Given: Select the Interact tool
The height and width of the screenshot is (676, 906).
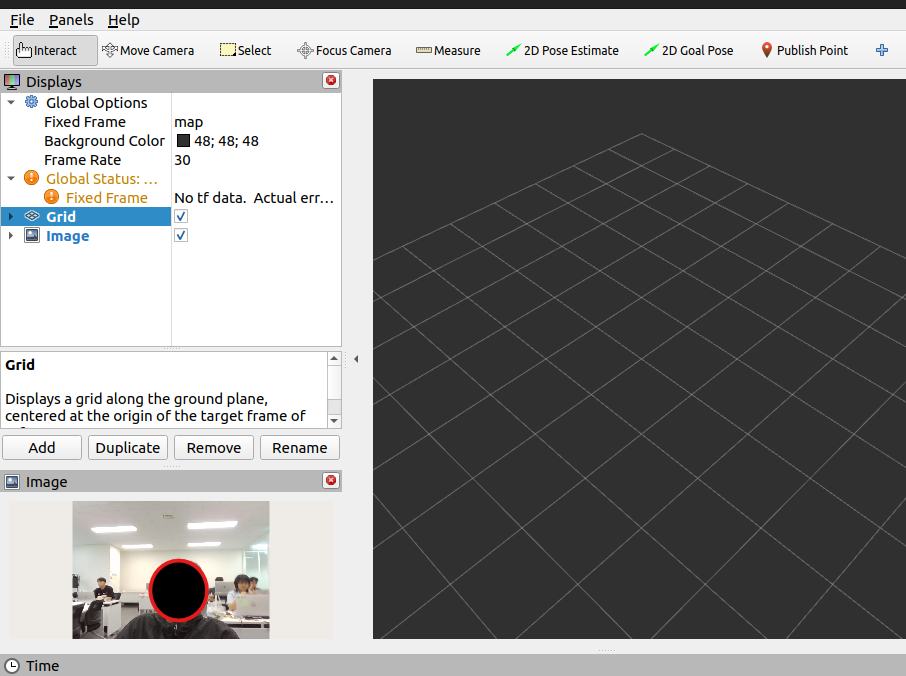Looking at the screenshot, I should click(x=55, y=51).
